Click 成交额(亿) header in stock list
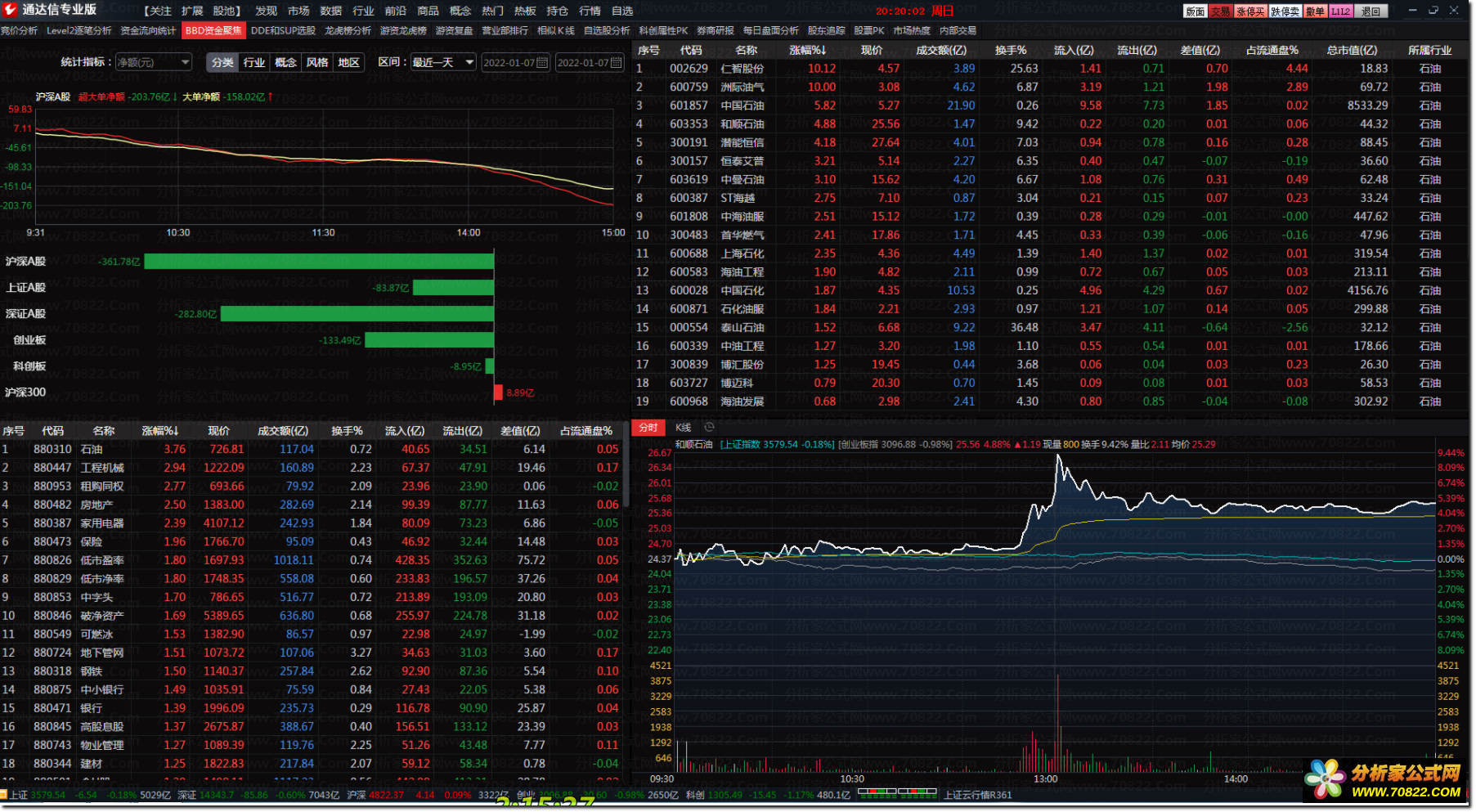The height and width of the screenshot is (812, 1476). 940,50
